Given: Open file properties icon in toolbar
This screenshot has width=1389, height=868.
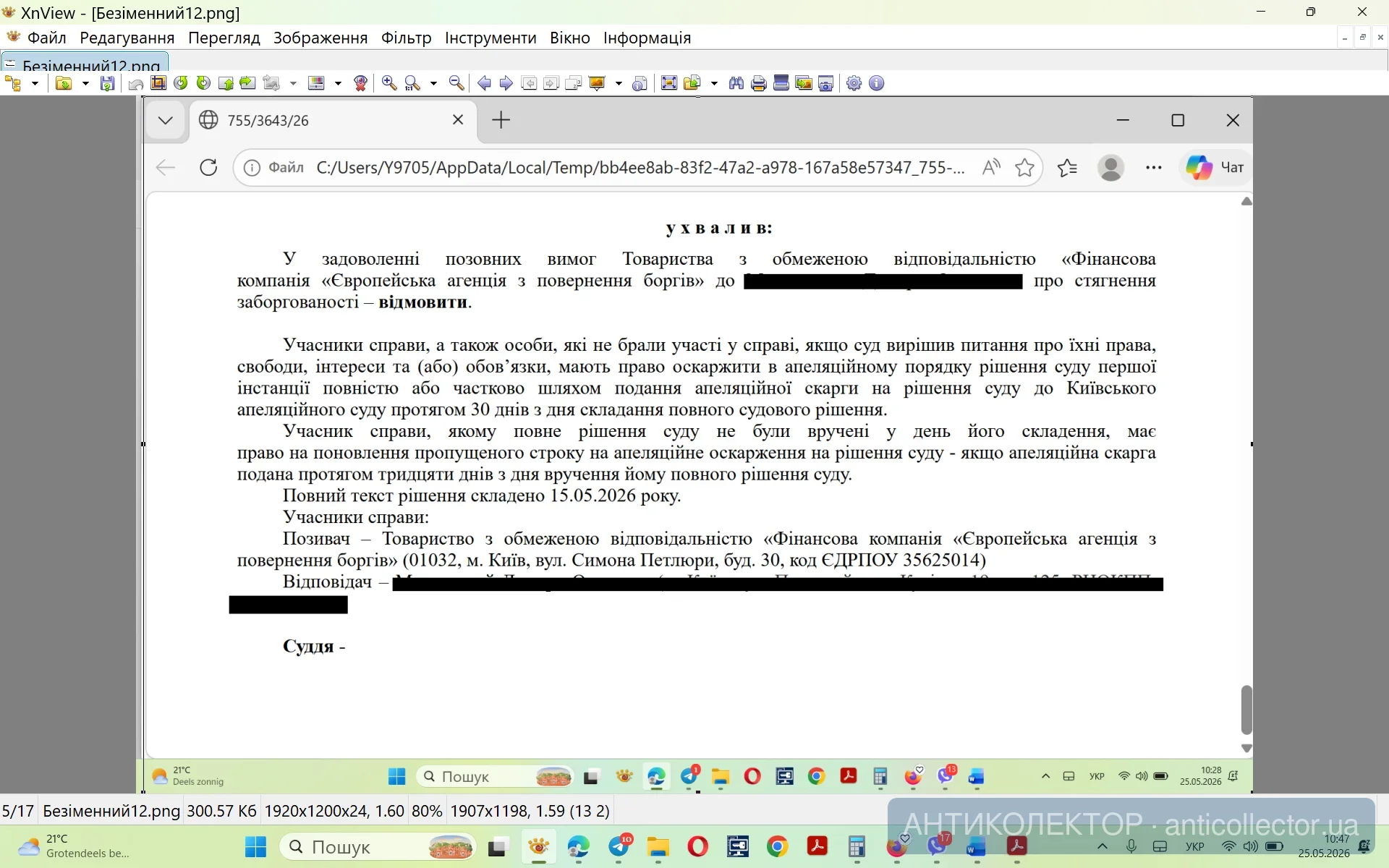Looking at the screenshot, I should pos(640,83).
